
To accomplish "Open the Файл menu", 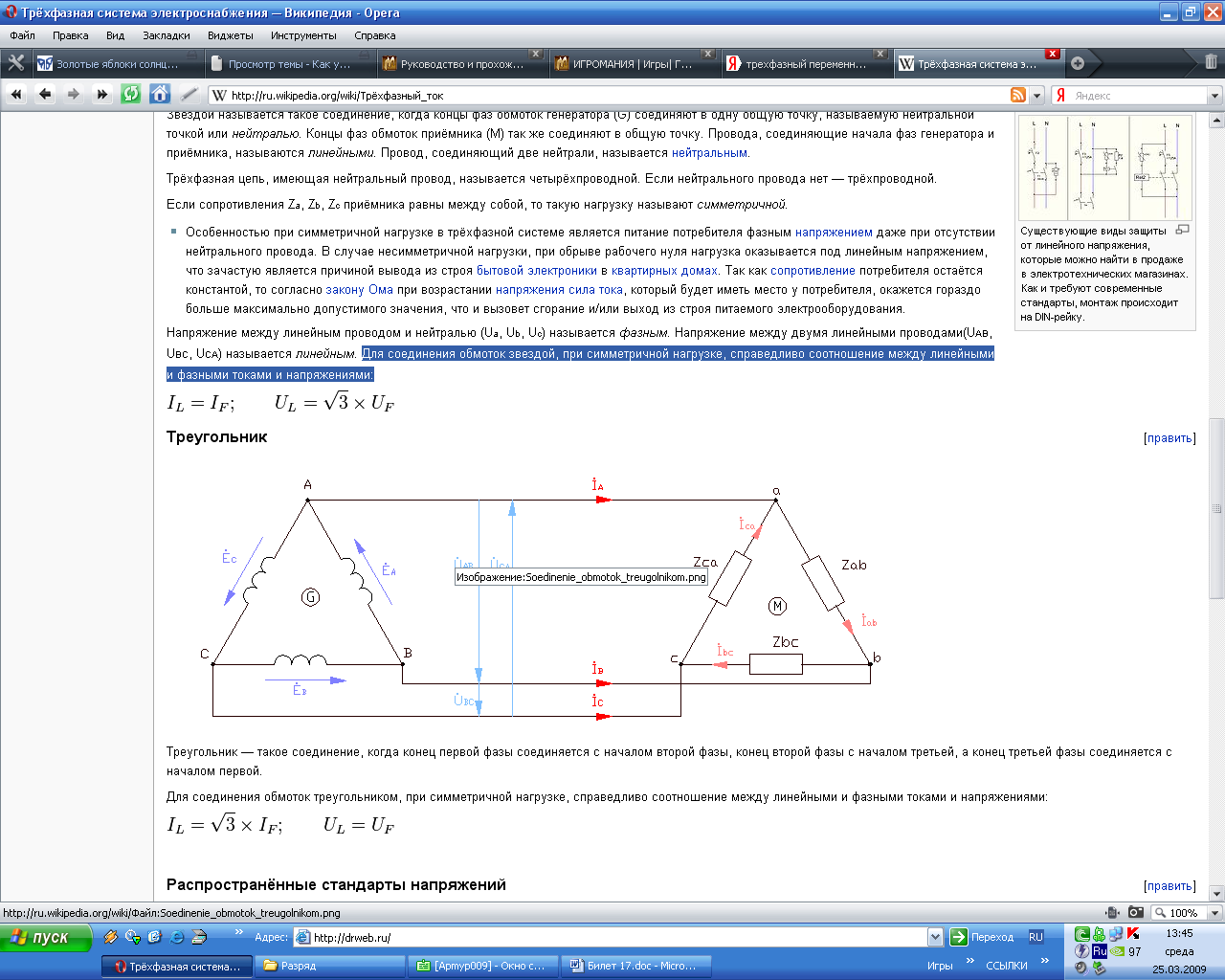I will (23, 35).
